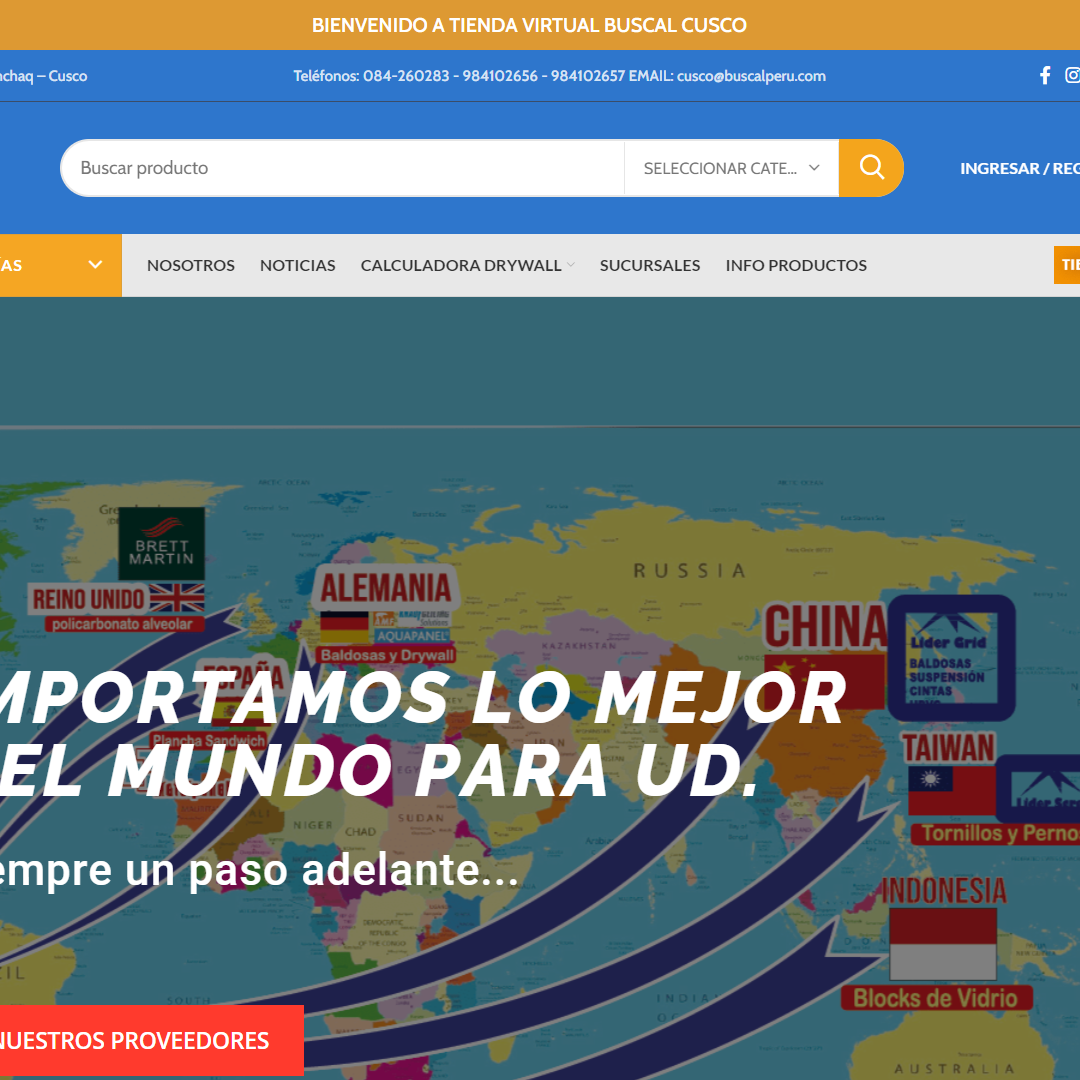This screenshot has height=1080, width=1080.
Task: Go to the Nosotros page
Action: 191,265
